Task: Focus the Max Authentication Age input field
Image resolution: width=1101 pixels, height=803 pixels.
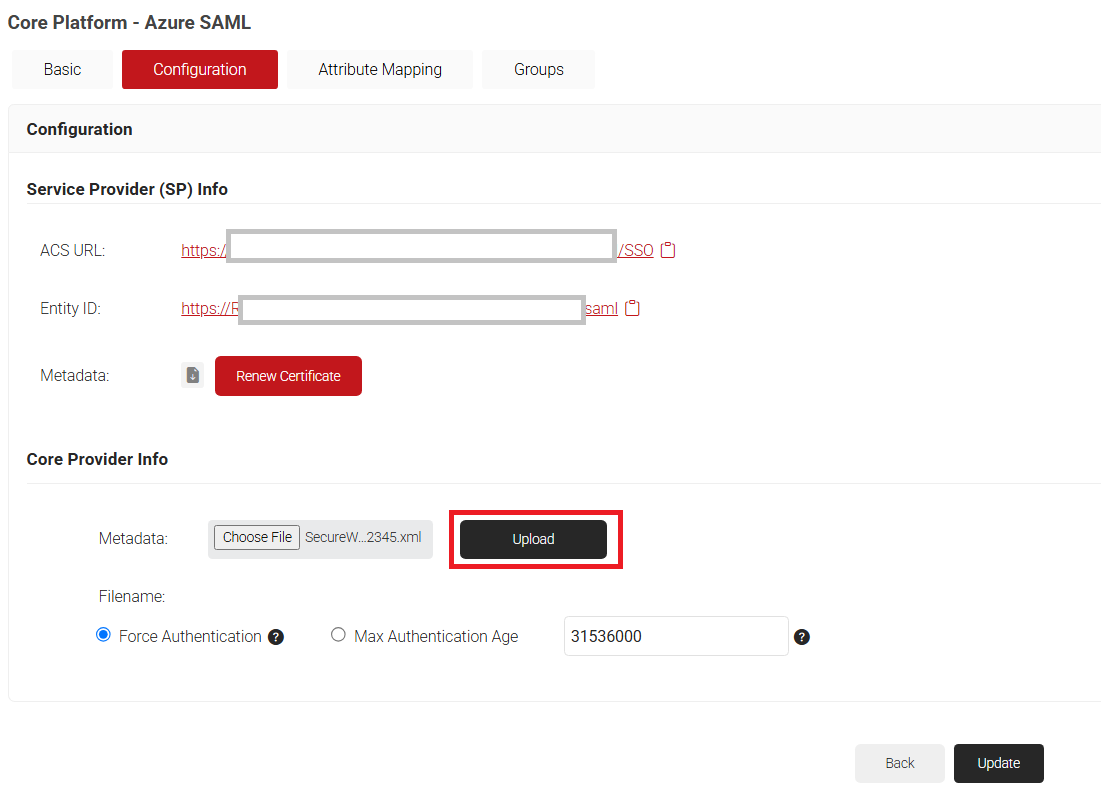Action: (x=676, y=636)
